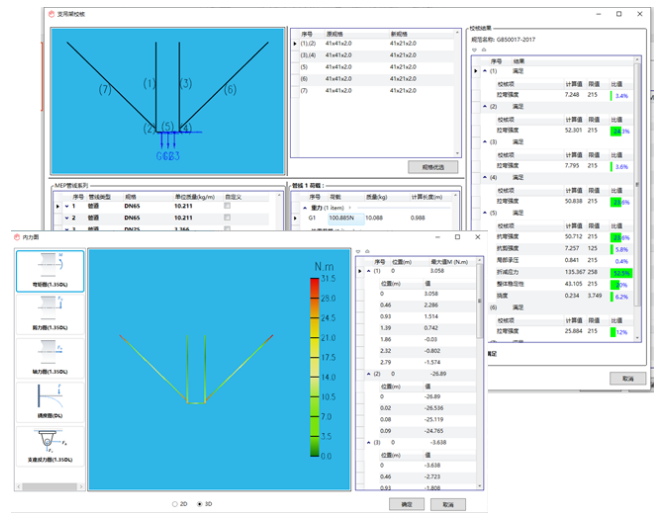The width and height of the screenshot is (663, 531).
Task: Select the support reaction diagram thumbnail
Action: (48, 447)
